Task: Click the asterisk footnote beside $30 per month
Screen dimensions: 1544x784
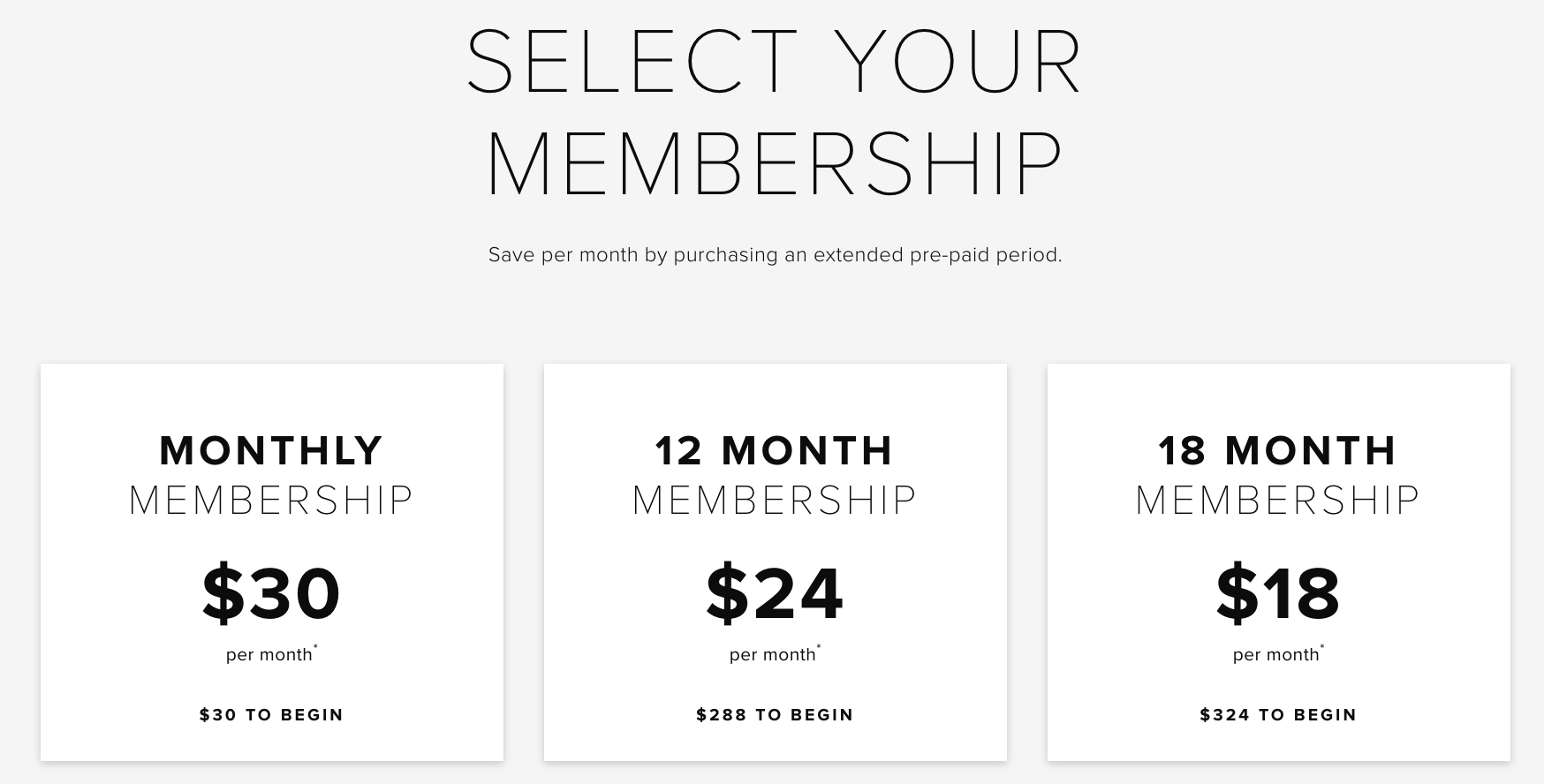Action: 315,648
